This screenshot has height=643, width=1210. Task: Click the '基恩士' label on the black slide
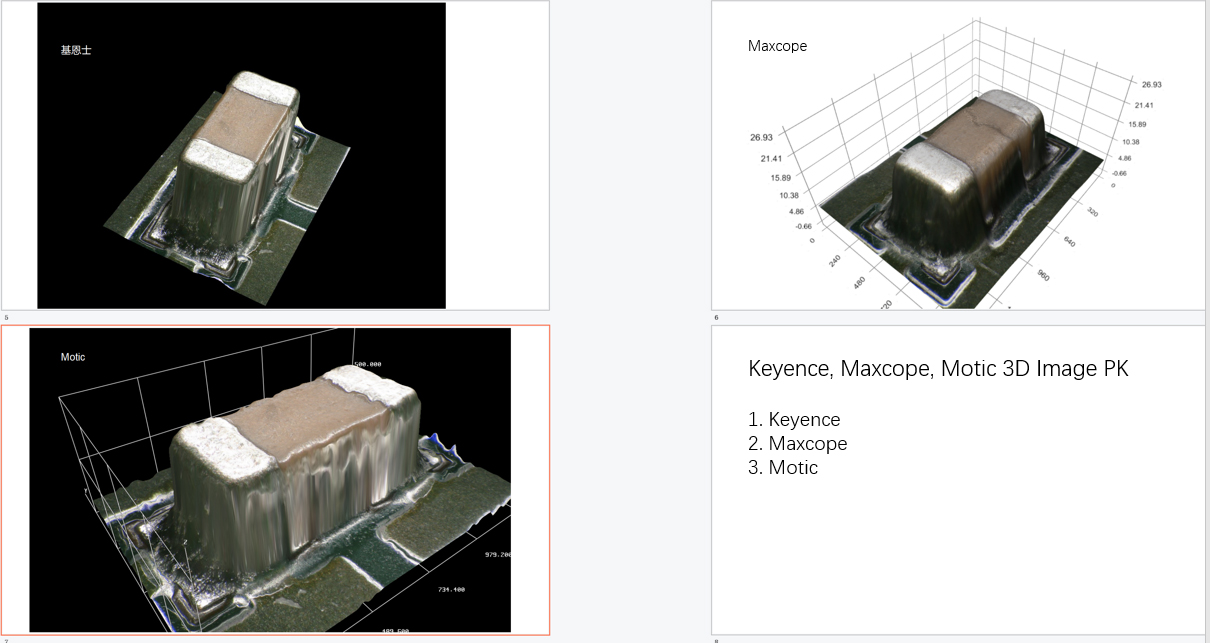coord(76,50)
